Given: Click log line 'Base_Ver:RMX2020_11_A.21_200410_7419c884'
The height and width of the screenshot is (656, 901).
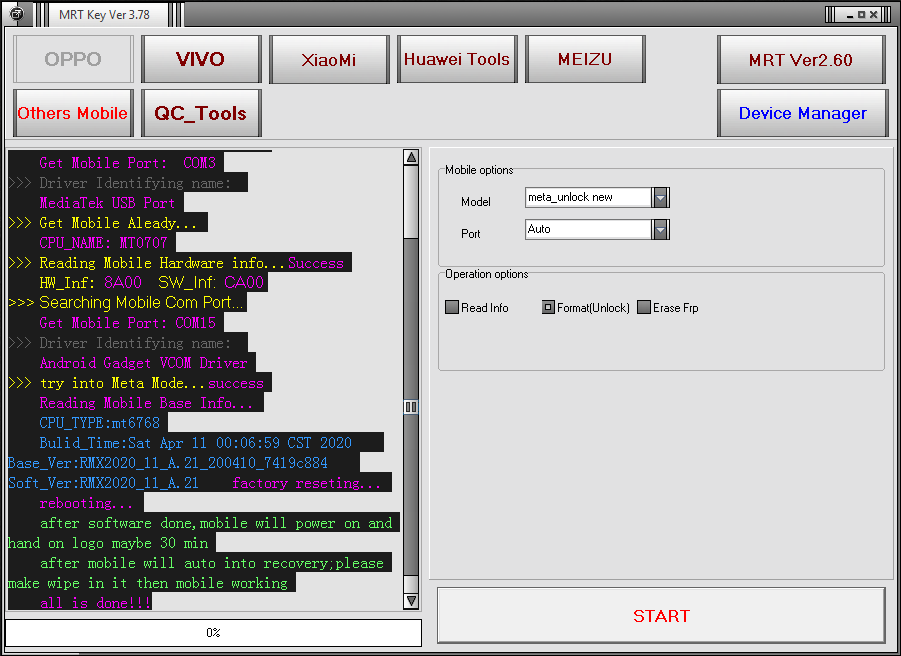Looking at the screenshot, I should click(168, 463).
